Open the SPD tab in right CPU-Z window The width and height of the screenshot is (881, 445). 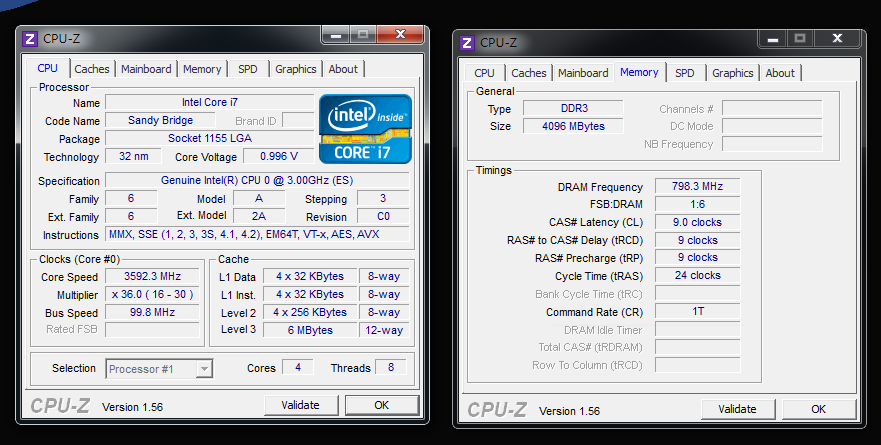click(x=684, y=73)
